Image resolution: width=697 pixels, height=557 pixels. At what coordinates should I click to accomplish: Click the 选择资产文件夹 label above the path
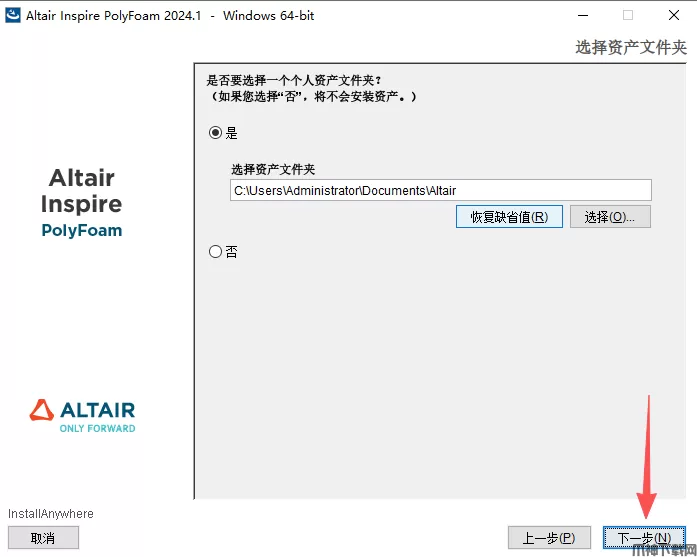pyautogui.click(x=273, y=169)
